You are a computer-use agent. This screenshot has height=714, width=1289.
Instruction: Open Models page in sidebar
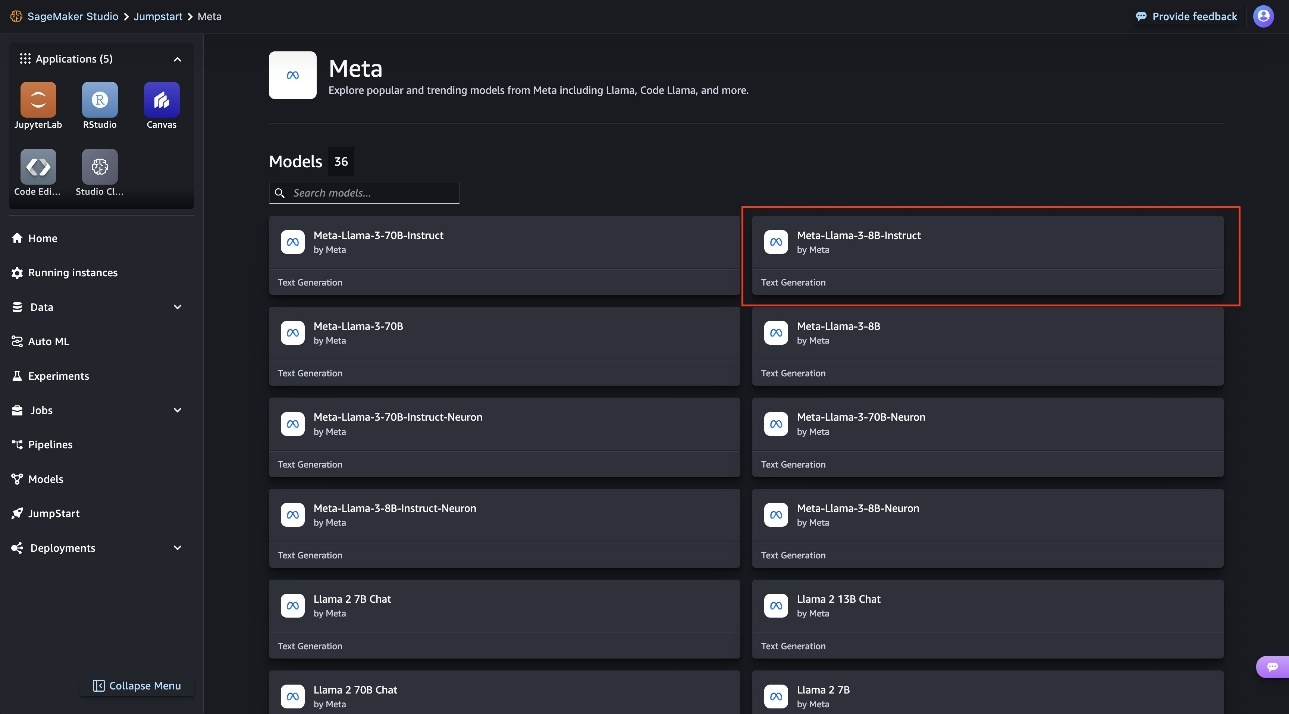click(x=46, y=479)
